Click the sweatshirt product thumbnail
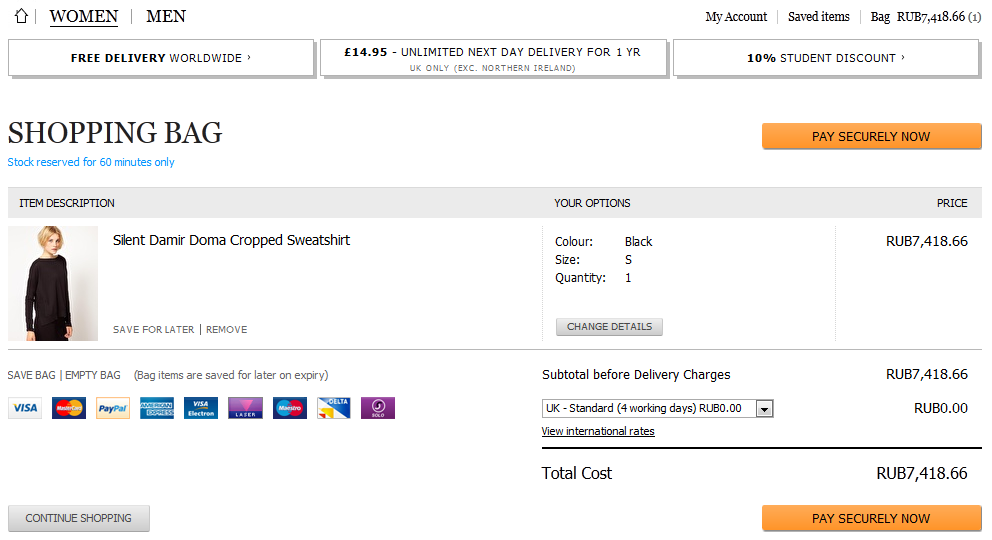This screenshot has height=540, width=992. point(53,283)
